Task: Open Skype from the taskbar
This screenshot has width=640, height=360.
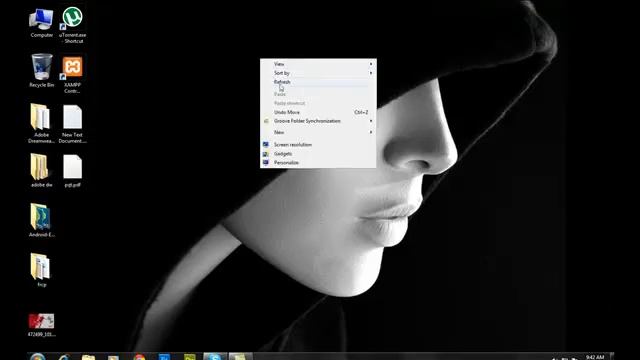Action: pos(215,357)
